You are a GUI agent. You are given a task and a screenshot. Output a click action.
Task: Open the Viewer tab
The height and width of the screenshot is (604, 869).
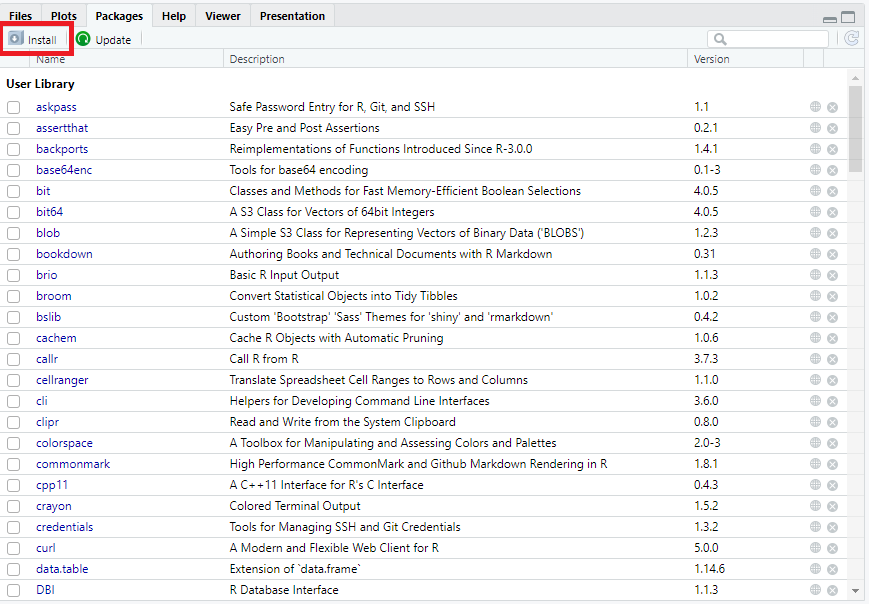point(222,16)
